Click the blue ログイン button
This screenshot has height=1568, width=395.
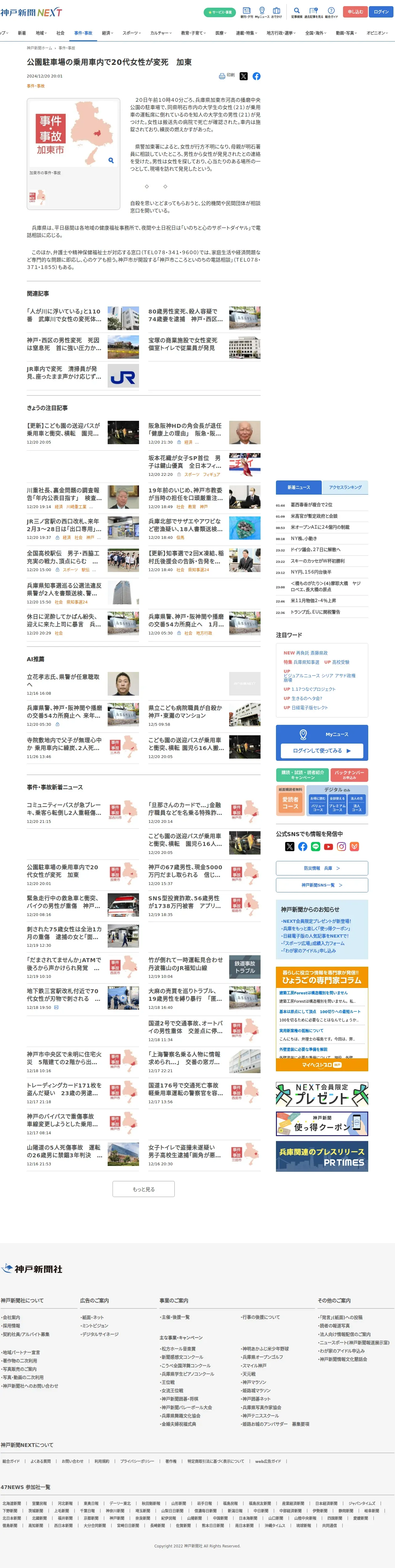coord(381,12)
